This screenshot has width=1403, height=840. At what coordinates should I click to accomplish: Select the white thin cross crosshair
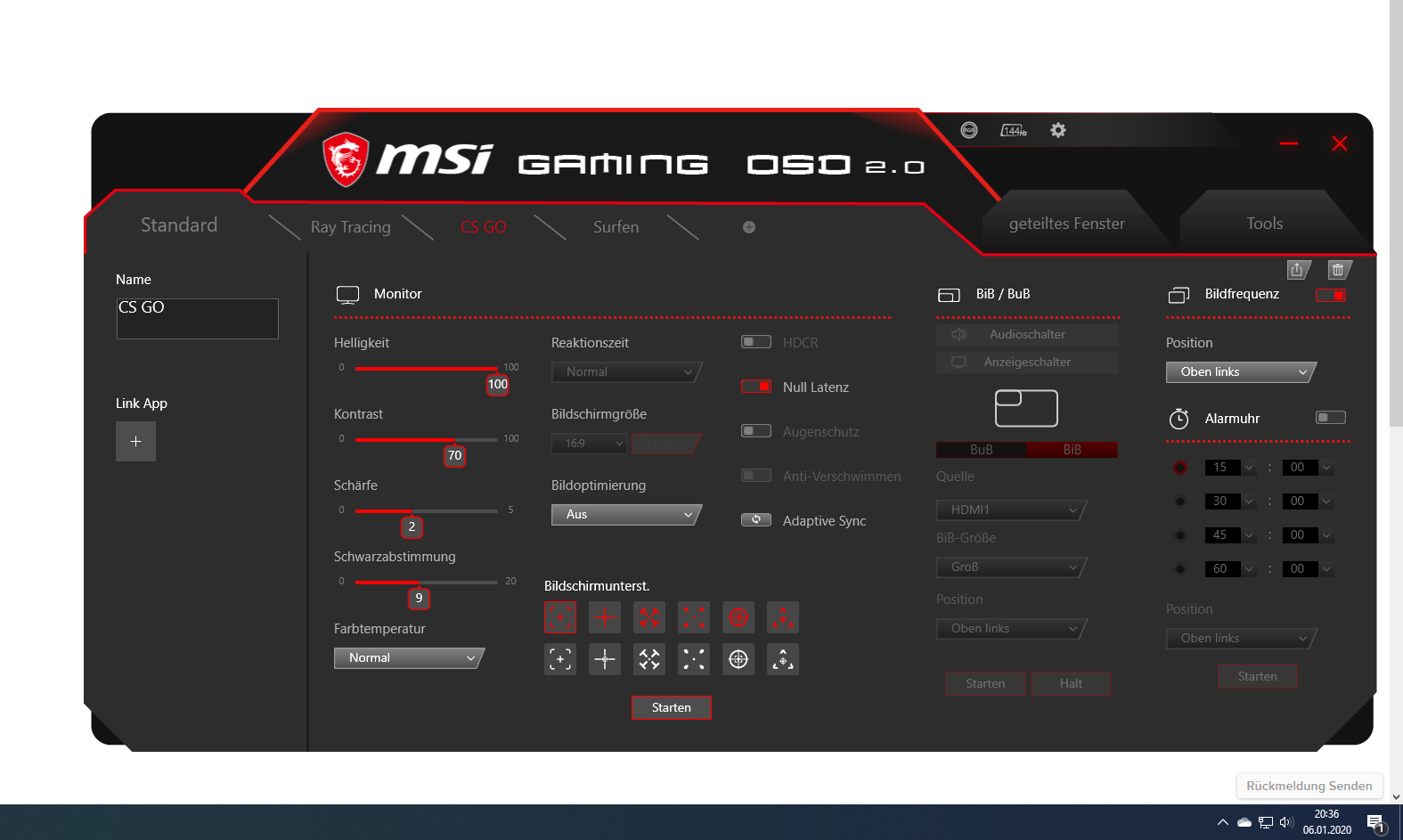click(x=605, y=659)
